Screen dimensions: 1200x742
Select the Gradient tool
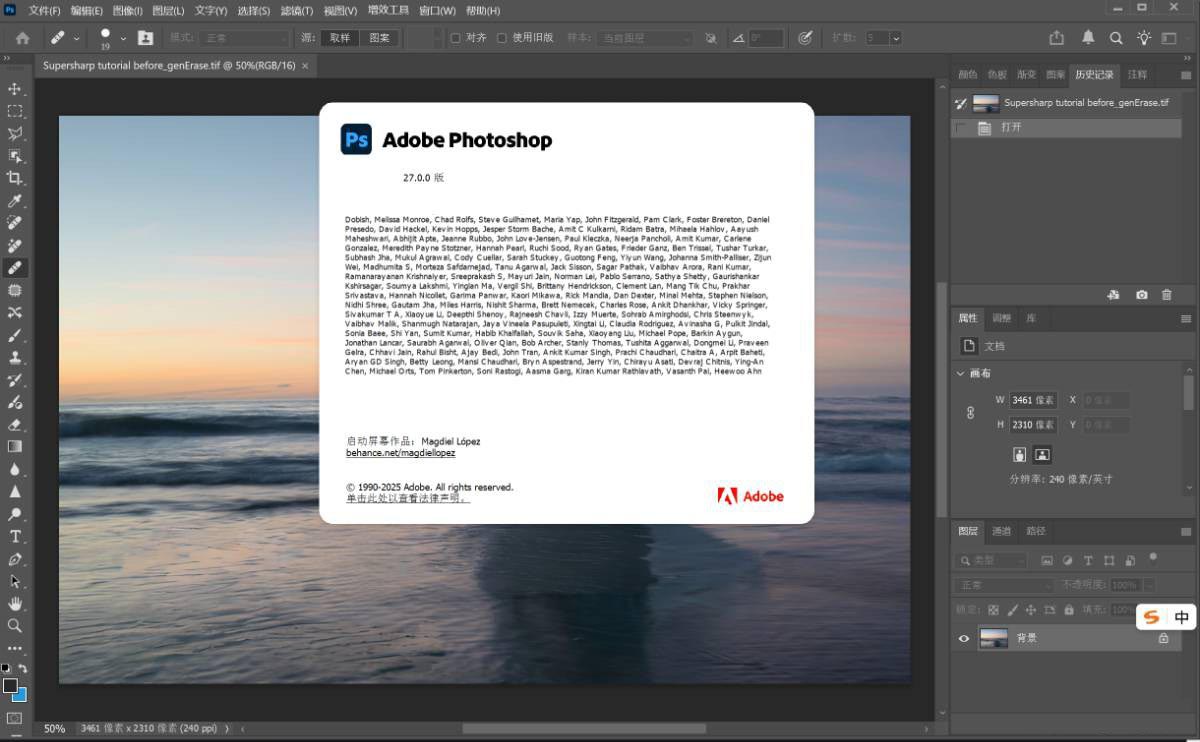(x=15, y=447)
